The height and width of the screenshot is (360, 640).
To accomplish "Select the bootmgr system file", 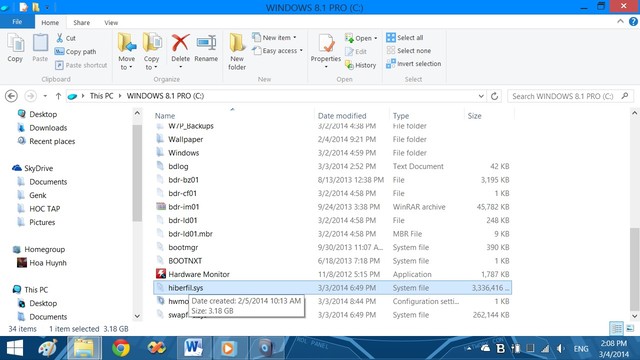I will [332, 247].
